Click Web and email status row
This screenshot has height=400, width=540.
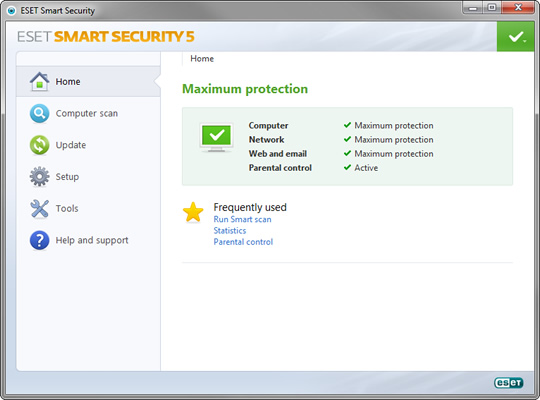pyautogui.click(x=341, y=154)
